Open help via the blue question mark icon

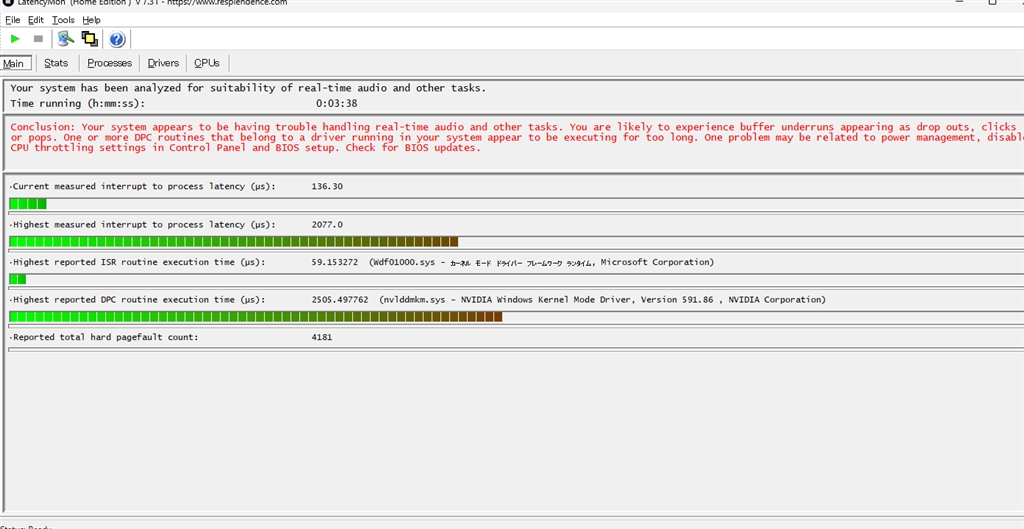(117, 39)
